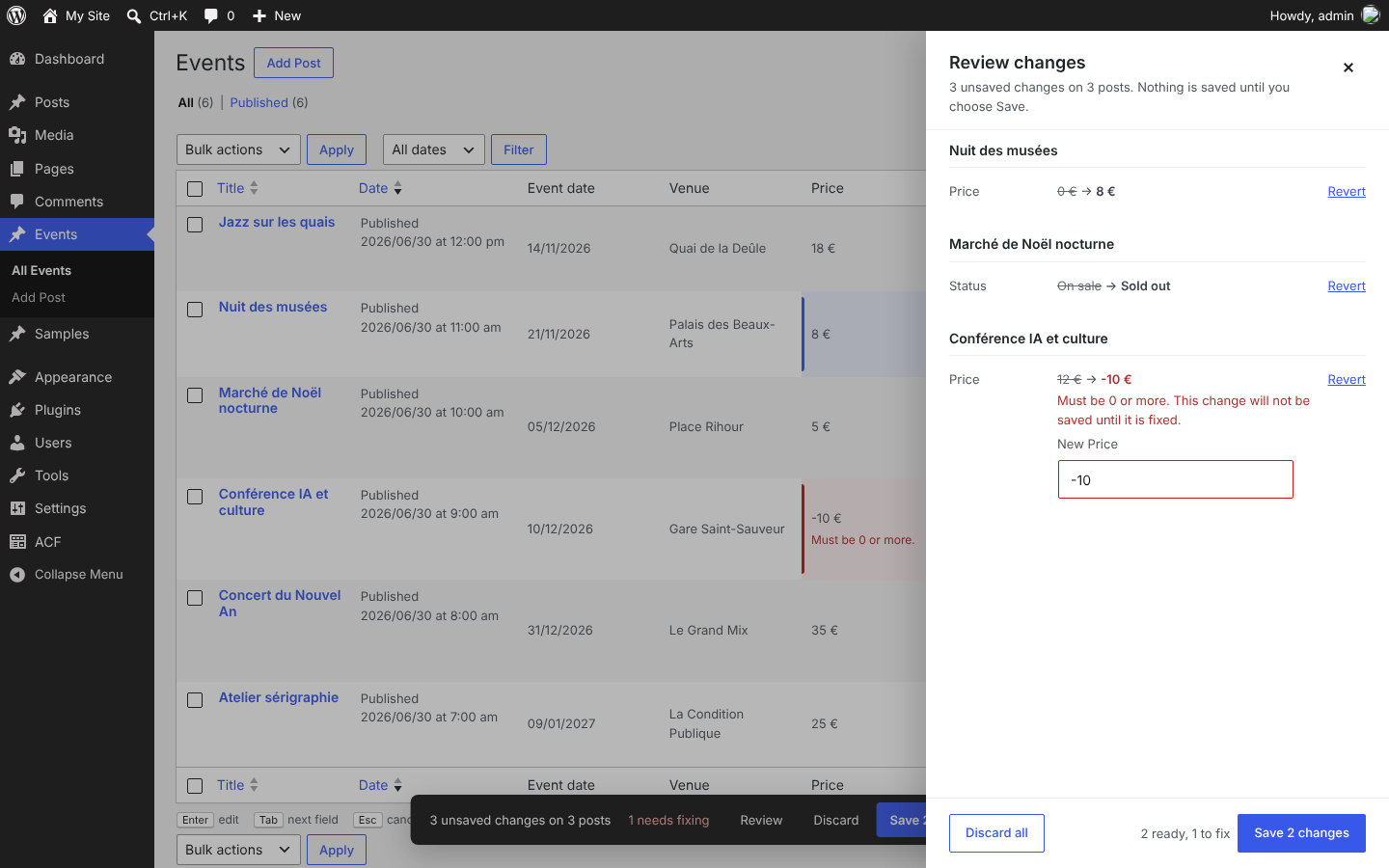Open the Media sidebar item
The height and width of the screenshot is (868, 1389).
tap(77, 135)
